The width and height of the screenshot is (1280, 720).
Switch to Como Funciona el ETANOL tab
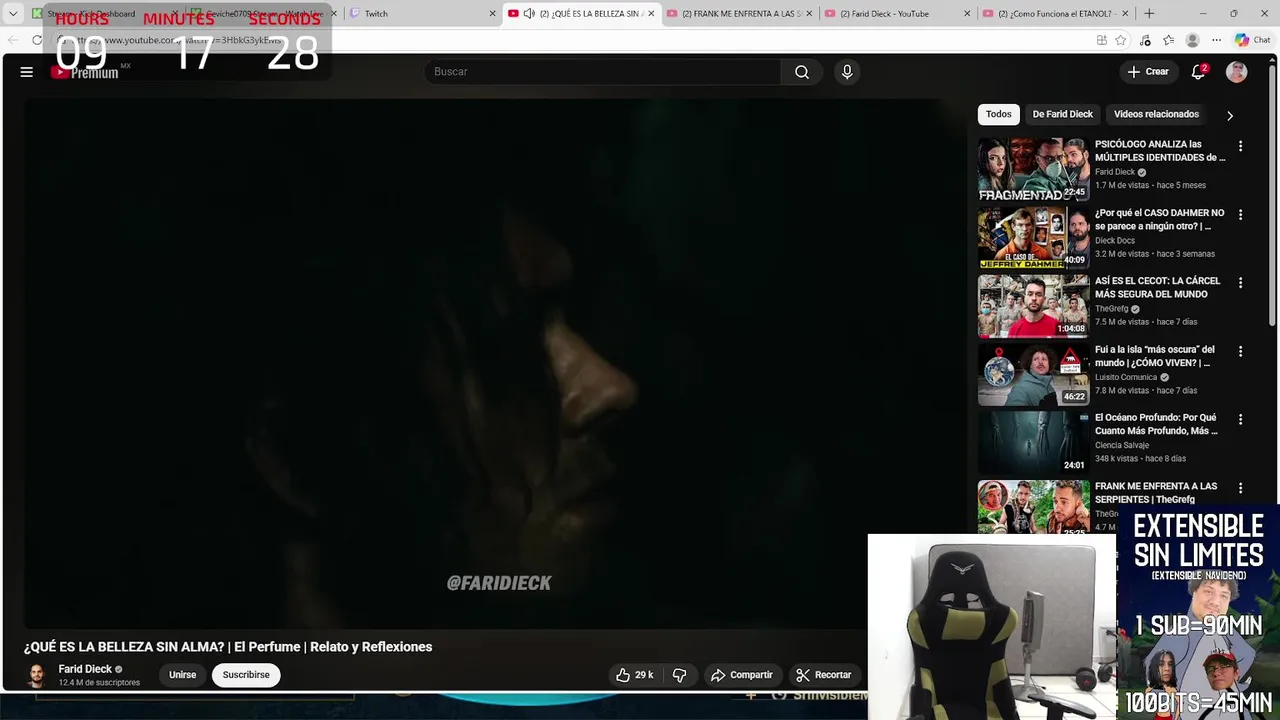tap(1055, 13)
